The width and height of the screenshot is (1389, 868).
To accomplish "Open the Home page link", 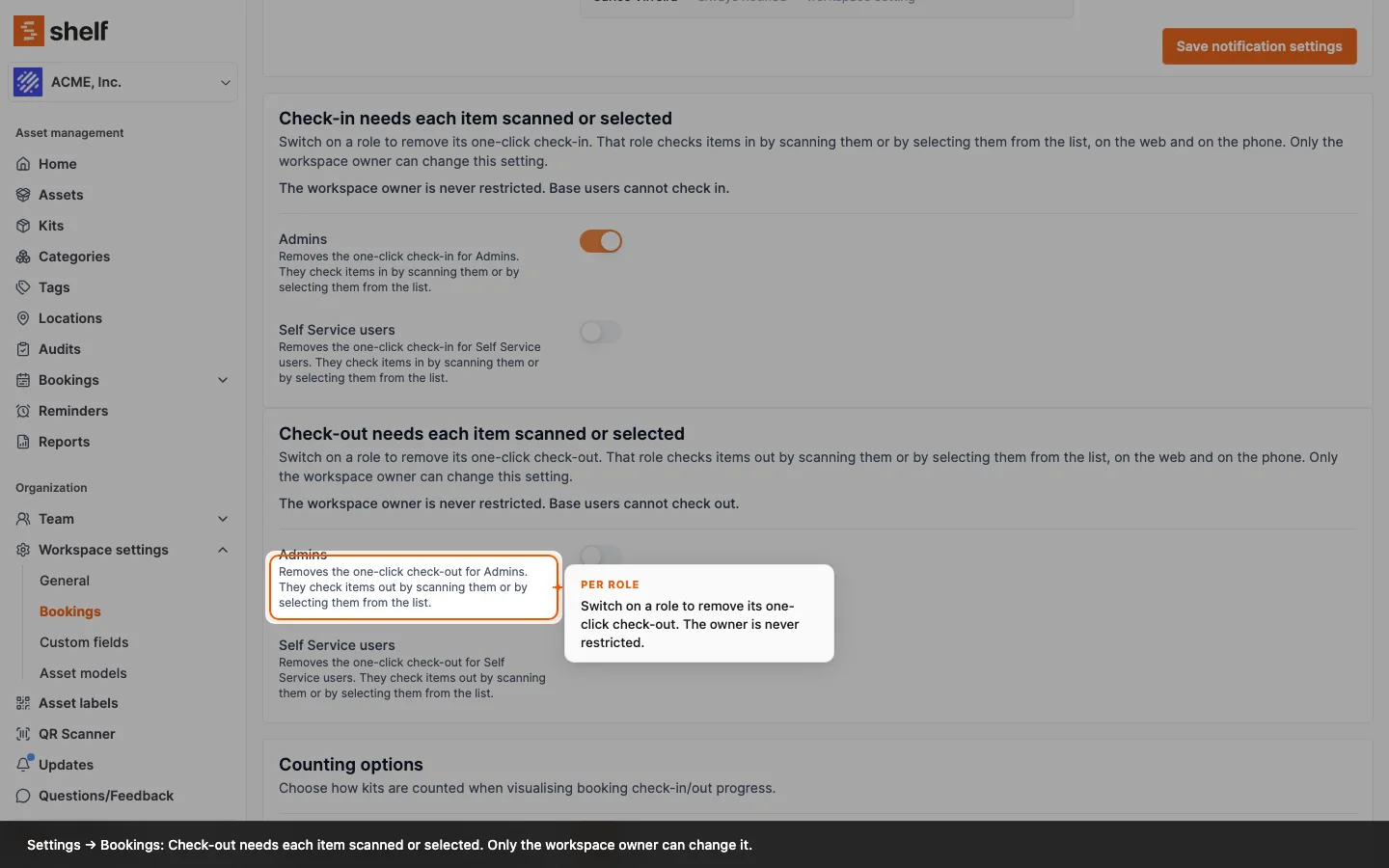I will tap(58, 164).
